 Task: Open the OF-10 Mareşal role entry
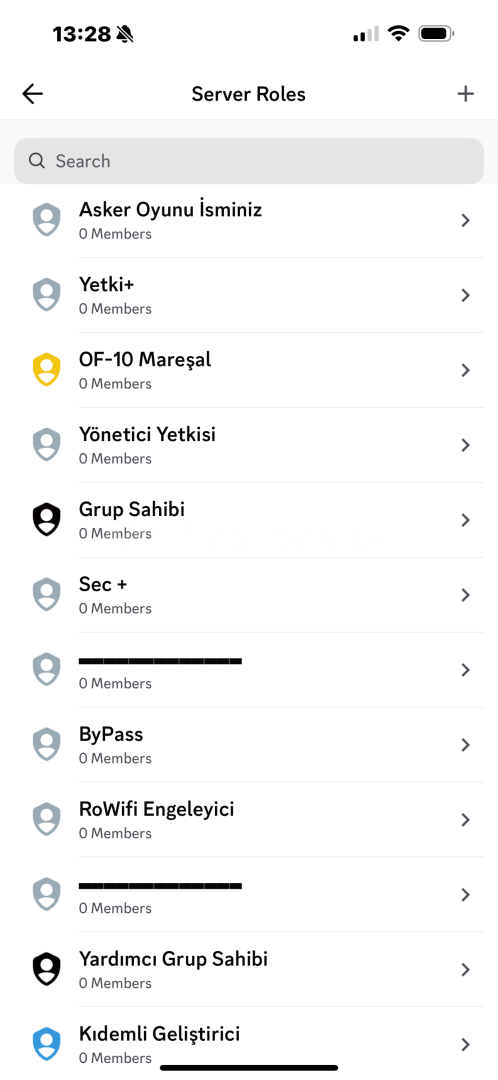pos(249,370)
